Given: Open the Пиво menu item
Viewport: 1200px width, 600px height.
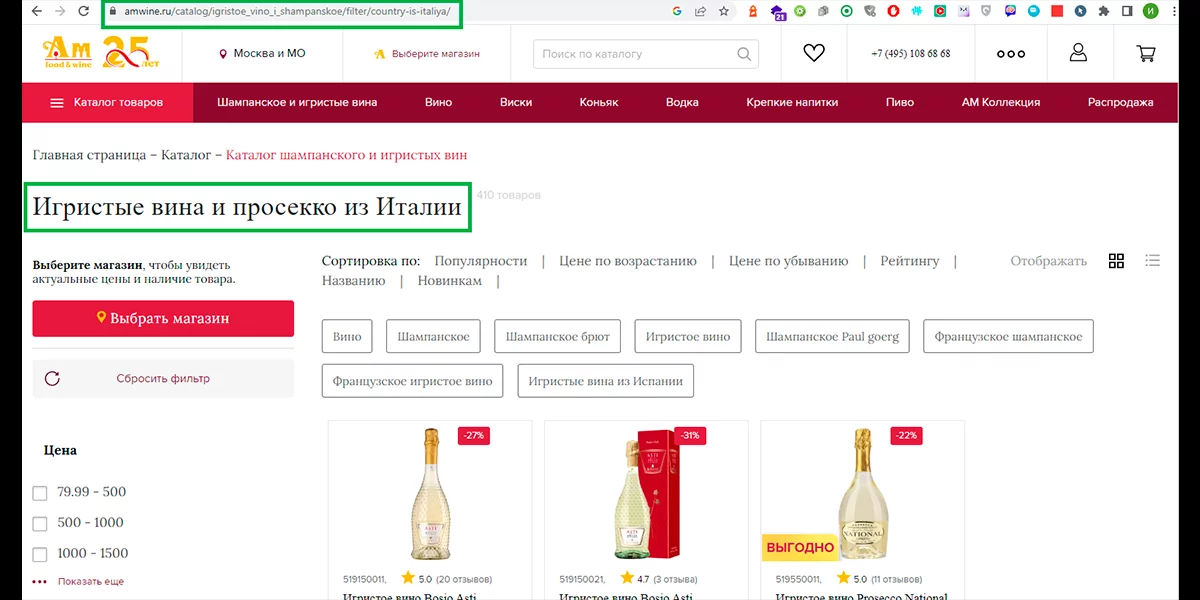Looking at the screenshot, I should click(900, 102).
